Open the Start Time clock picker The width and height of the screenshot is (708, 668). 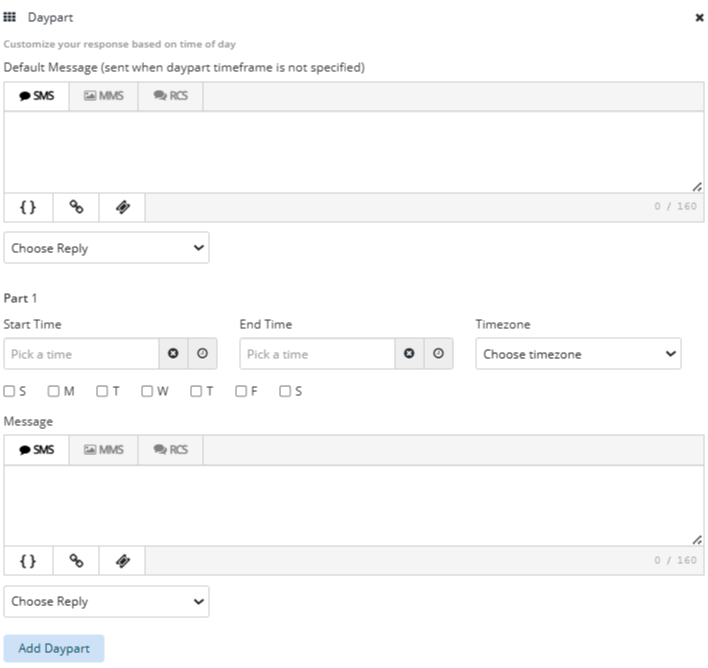click(202, 354)
